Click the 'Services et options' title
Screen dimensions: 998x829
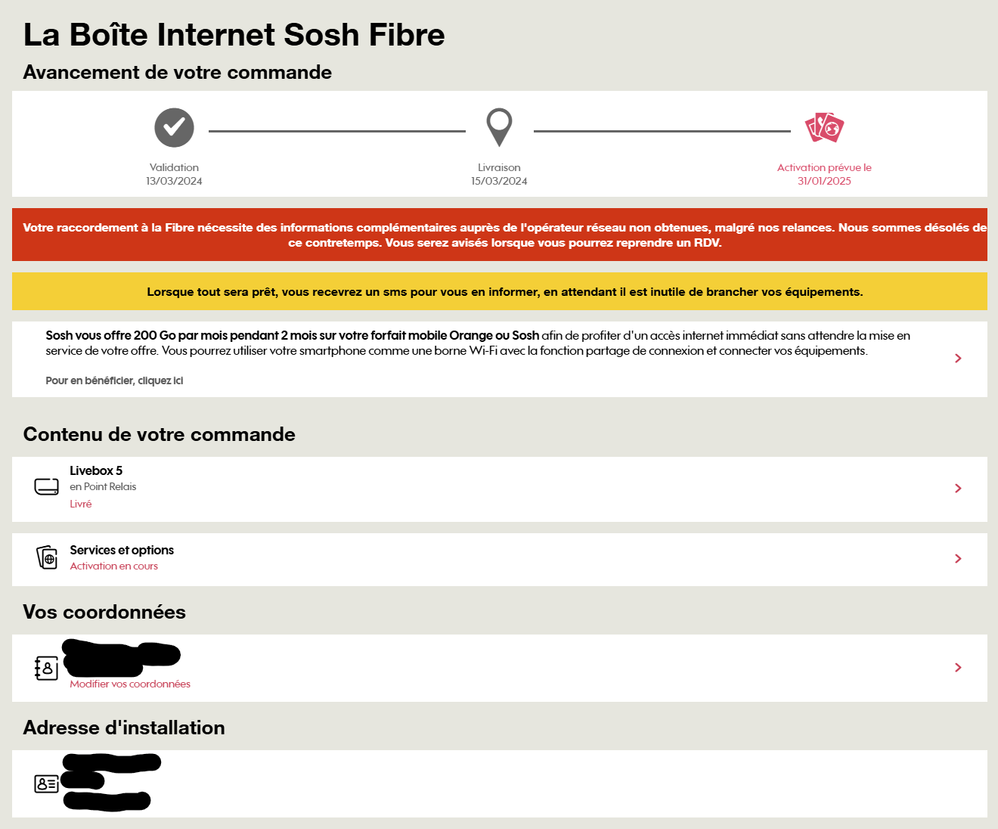pos(122,550)
